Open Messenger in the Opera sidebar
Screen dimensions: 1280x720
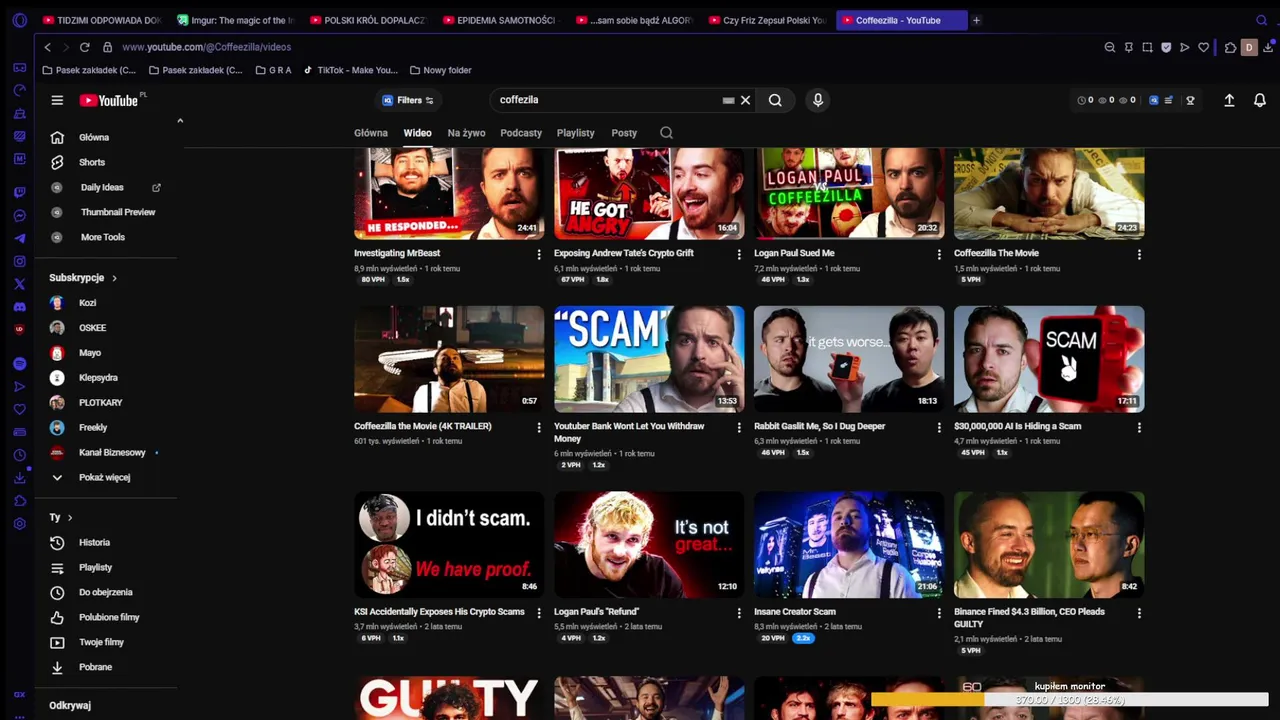coord(19,216)
